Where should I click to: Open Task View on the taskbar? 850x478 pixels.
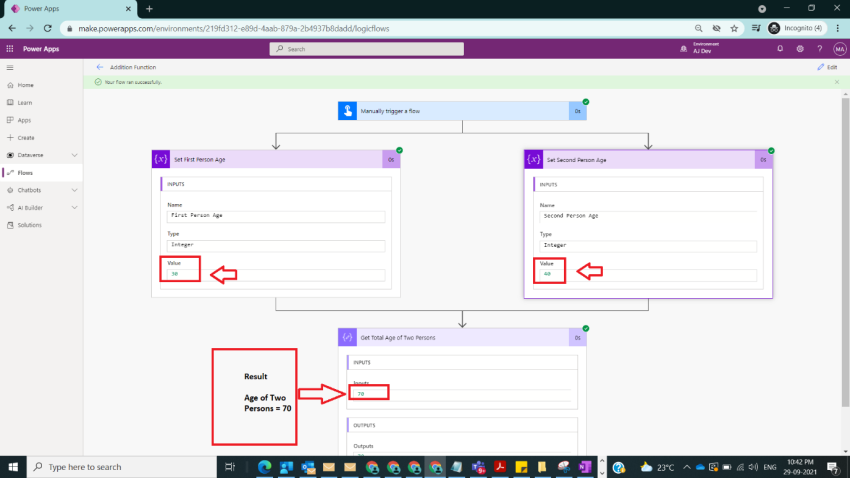coord(229,467)
